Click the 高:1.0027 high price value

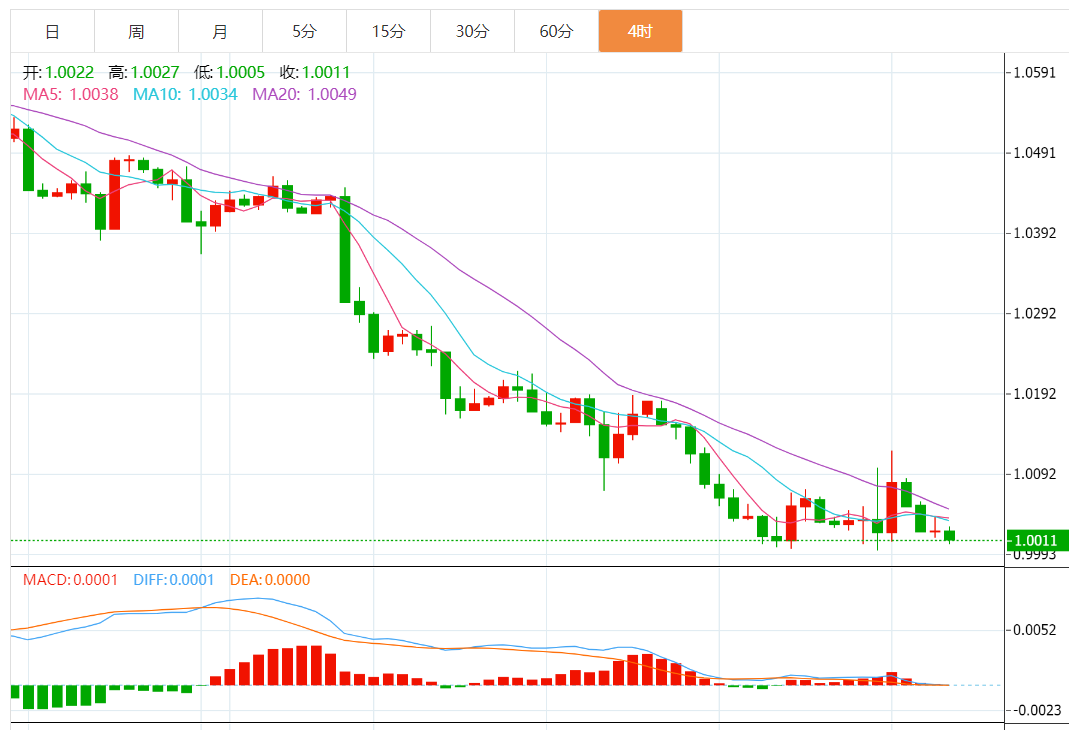click(x=143, y=72)
